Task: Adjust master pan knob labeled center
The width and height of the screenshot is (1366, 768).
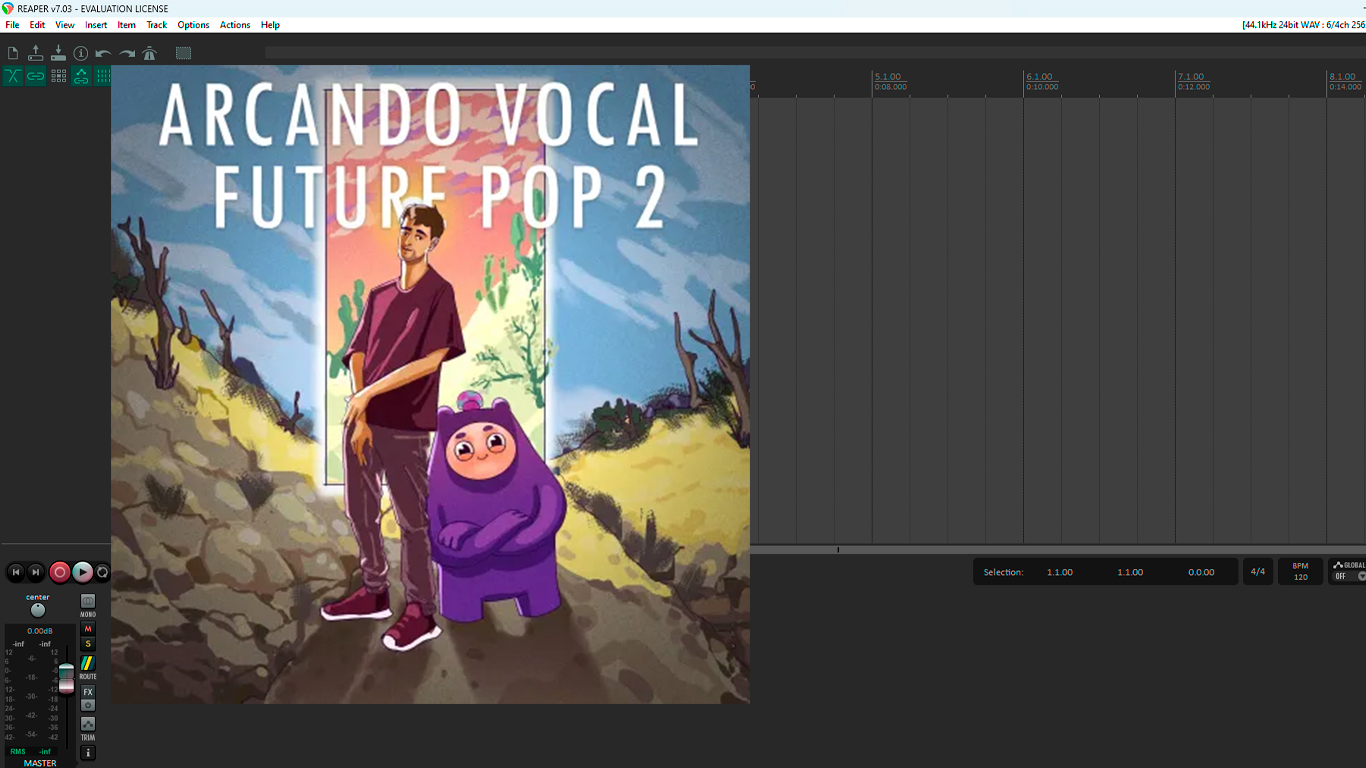Action: coord(38,610)
